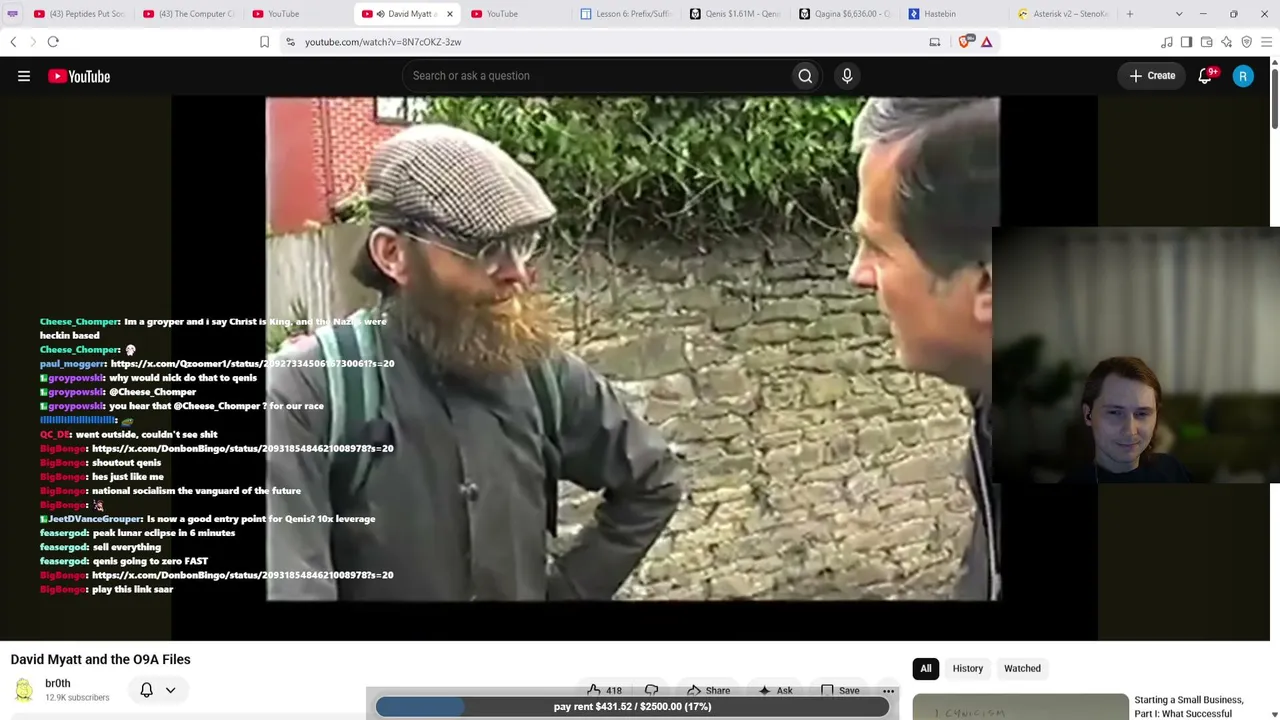Open the Brave Shields lion icon
The height and width of the screenshot is (720, 1280).
(x=966, y=42)
